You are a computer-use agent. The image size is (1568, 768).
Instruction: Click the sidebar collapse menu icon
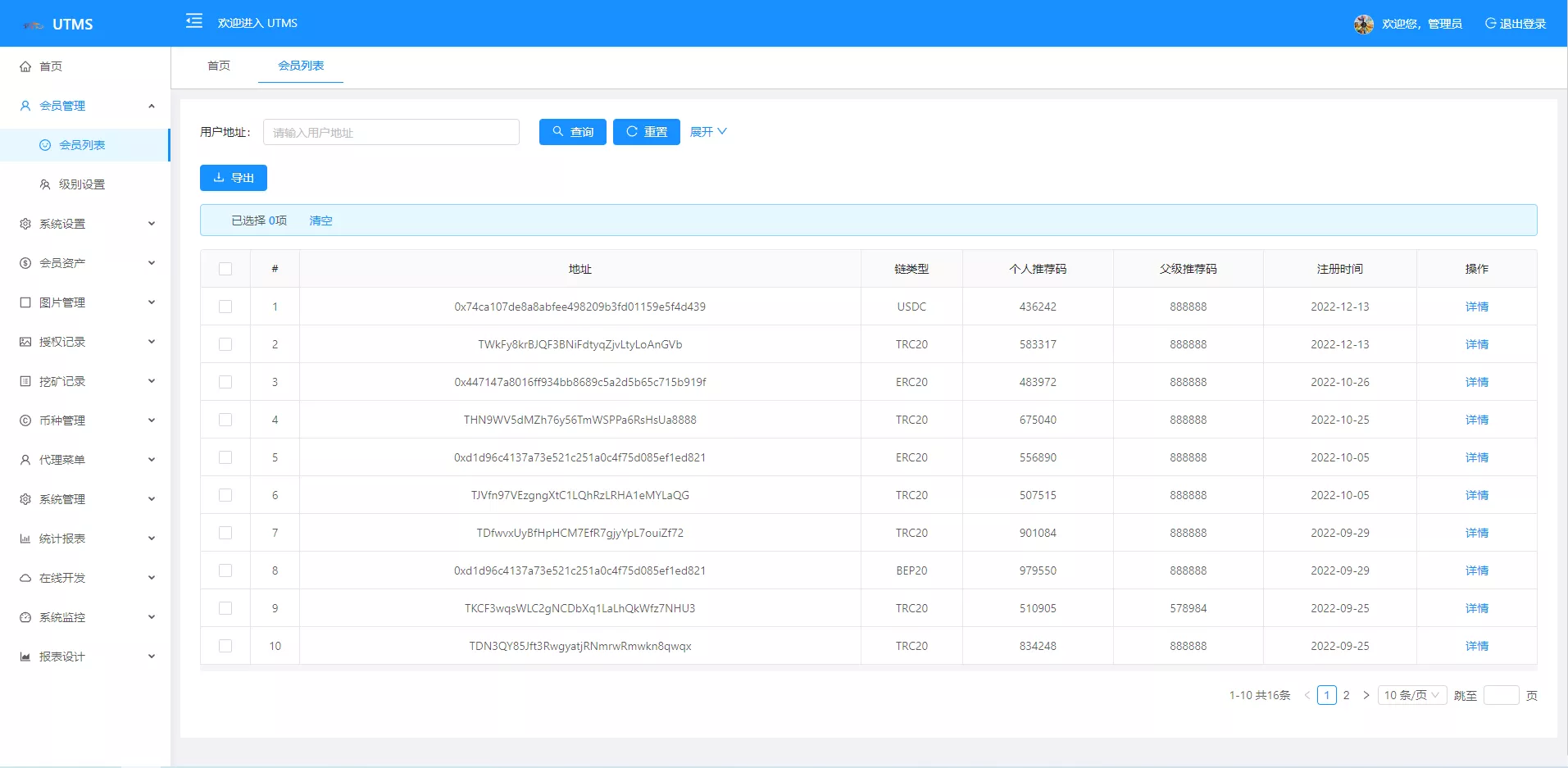(x=194, y=21)
